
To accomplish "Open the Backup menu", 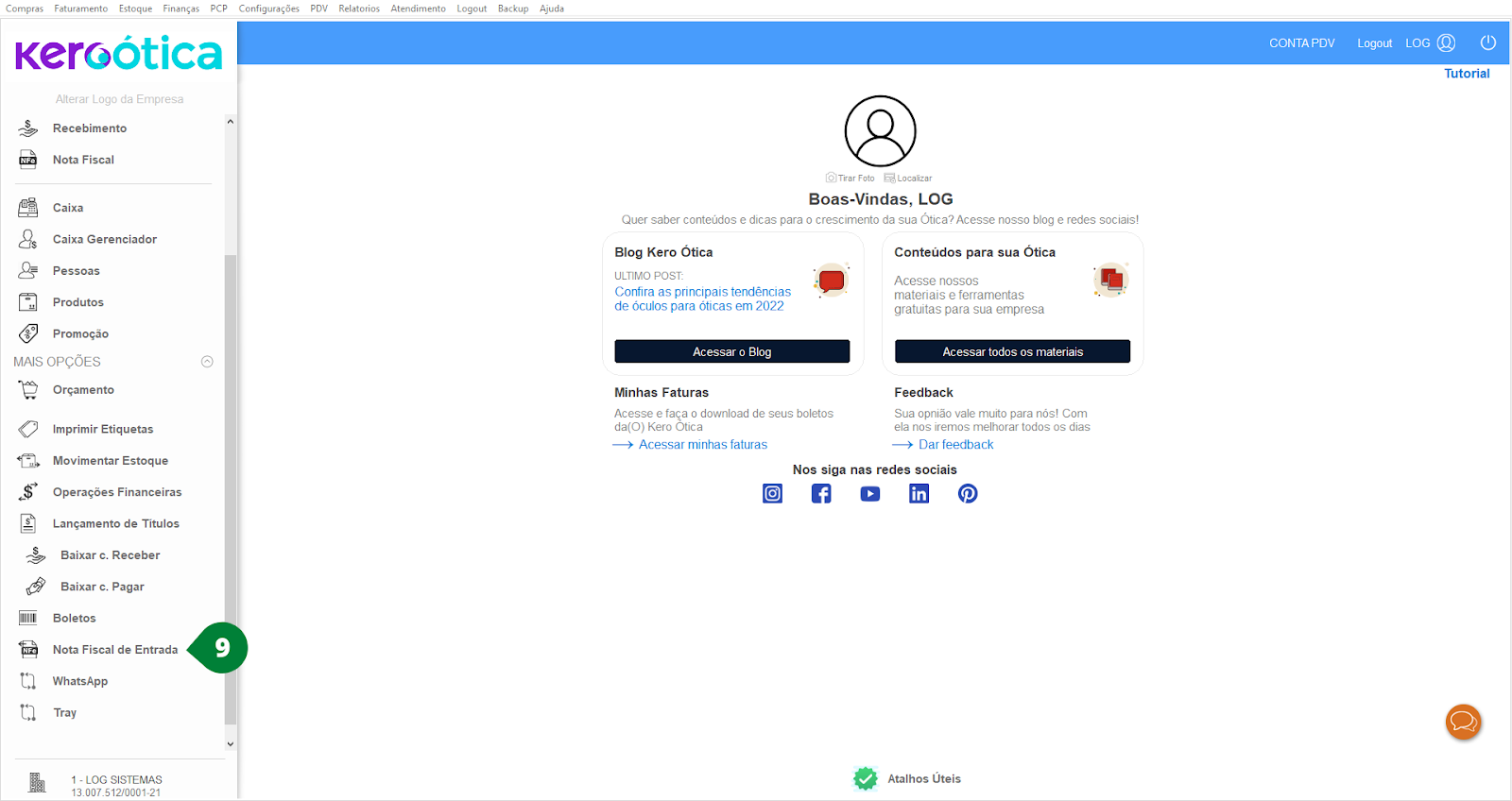I will click(513, 9).
